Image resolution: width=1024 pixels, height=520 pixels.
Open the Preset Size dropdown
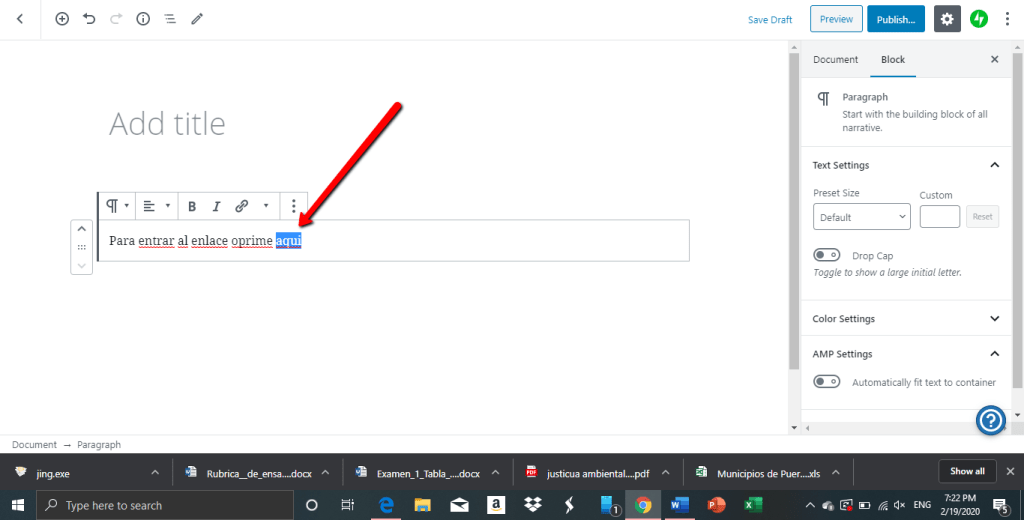861,217
